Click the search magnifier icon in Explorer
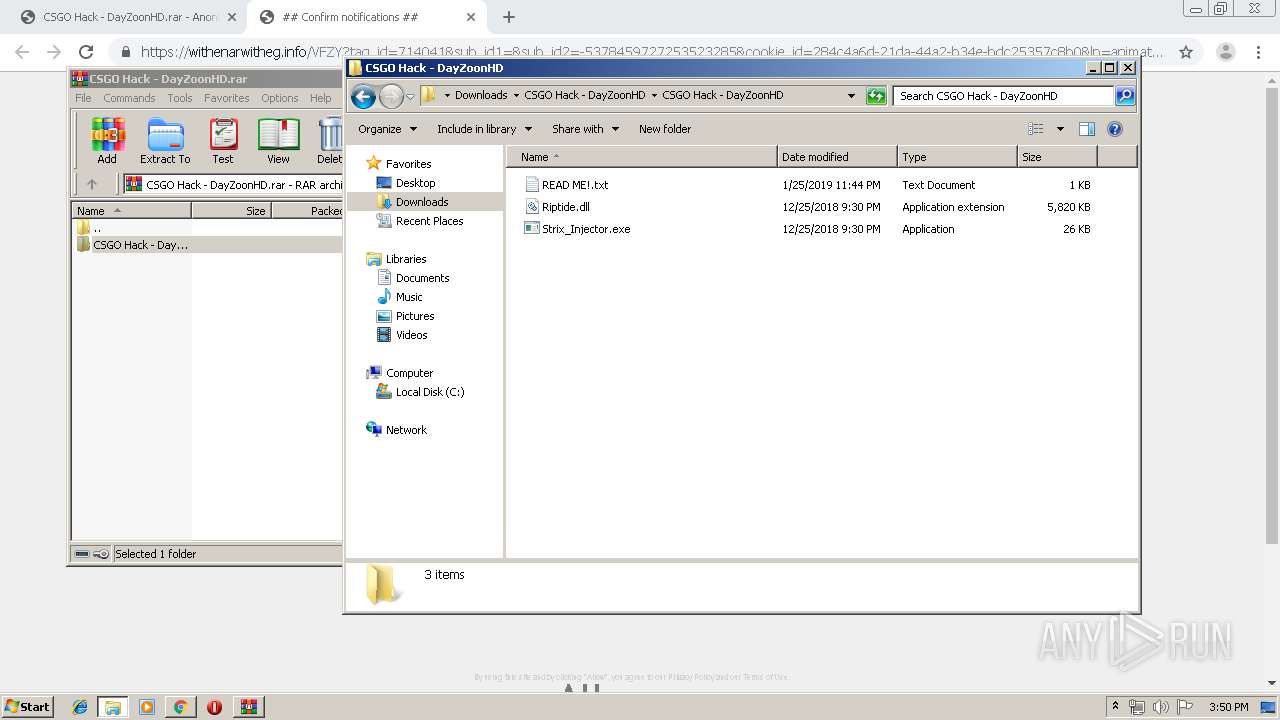 click(x=1125, y=96)
